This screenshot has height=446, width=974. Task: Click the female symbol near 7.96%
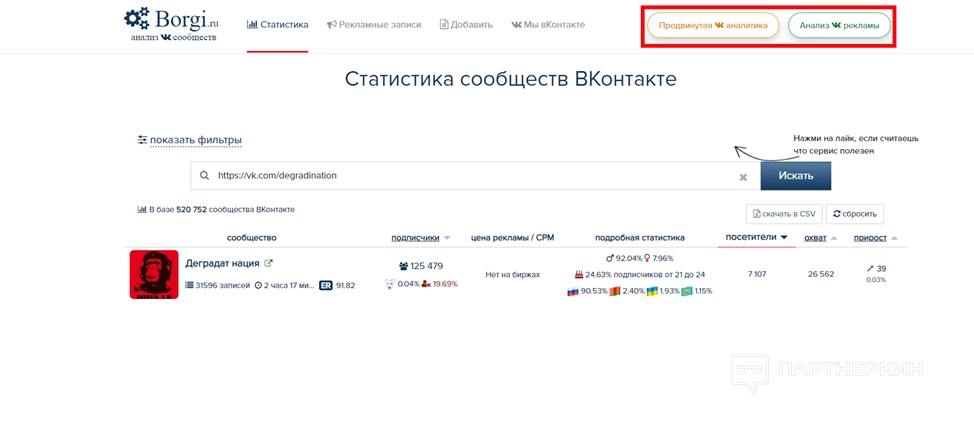tap(647, 258)
